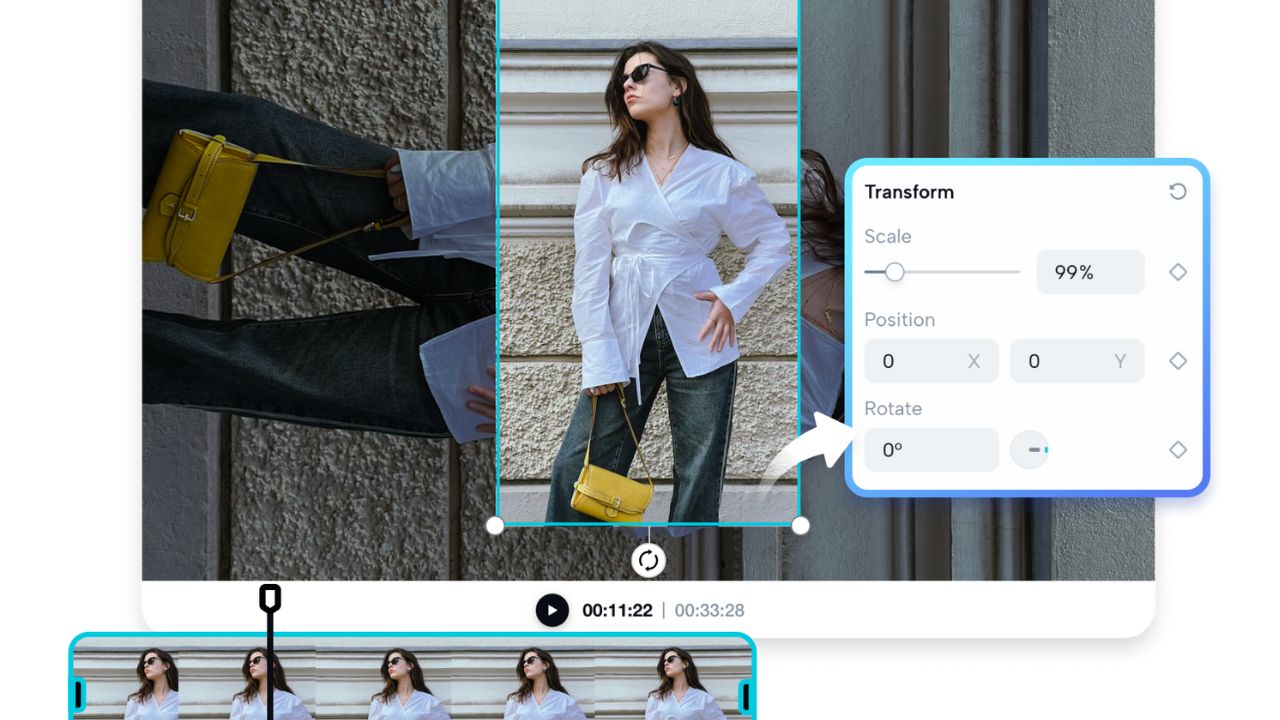Image resolution: width=1280 pixels, height=720 pixels.
Task: Click the Transform panel reset icon
Action: (1177, 191)
